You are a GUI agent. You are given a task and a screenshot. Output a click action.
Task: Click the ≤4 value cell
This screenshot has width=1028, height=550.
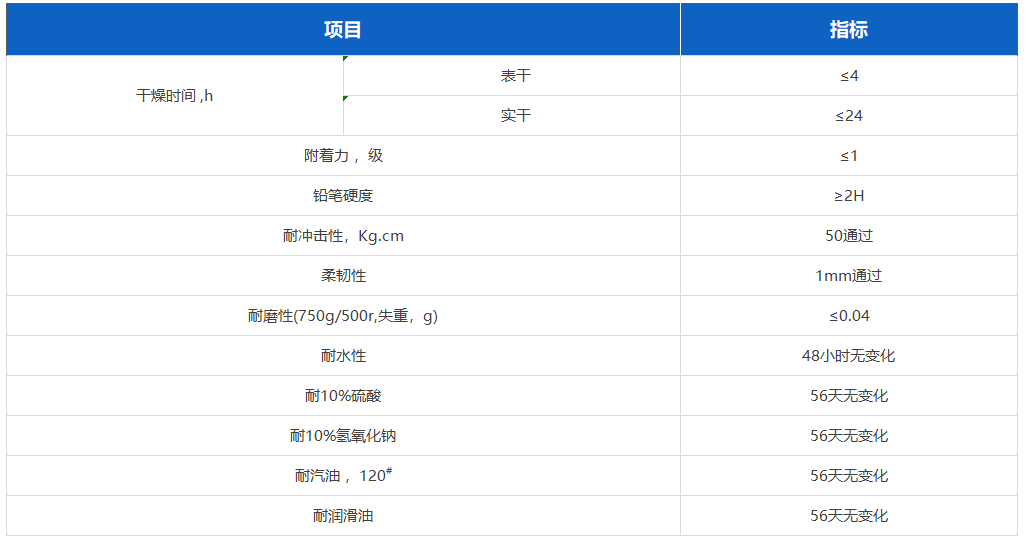(848, 76)
